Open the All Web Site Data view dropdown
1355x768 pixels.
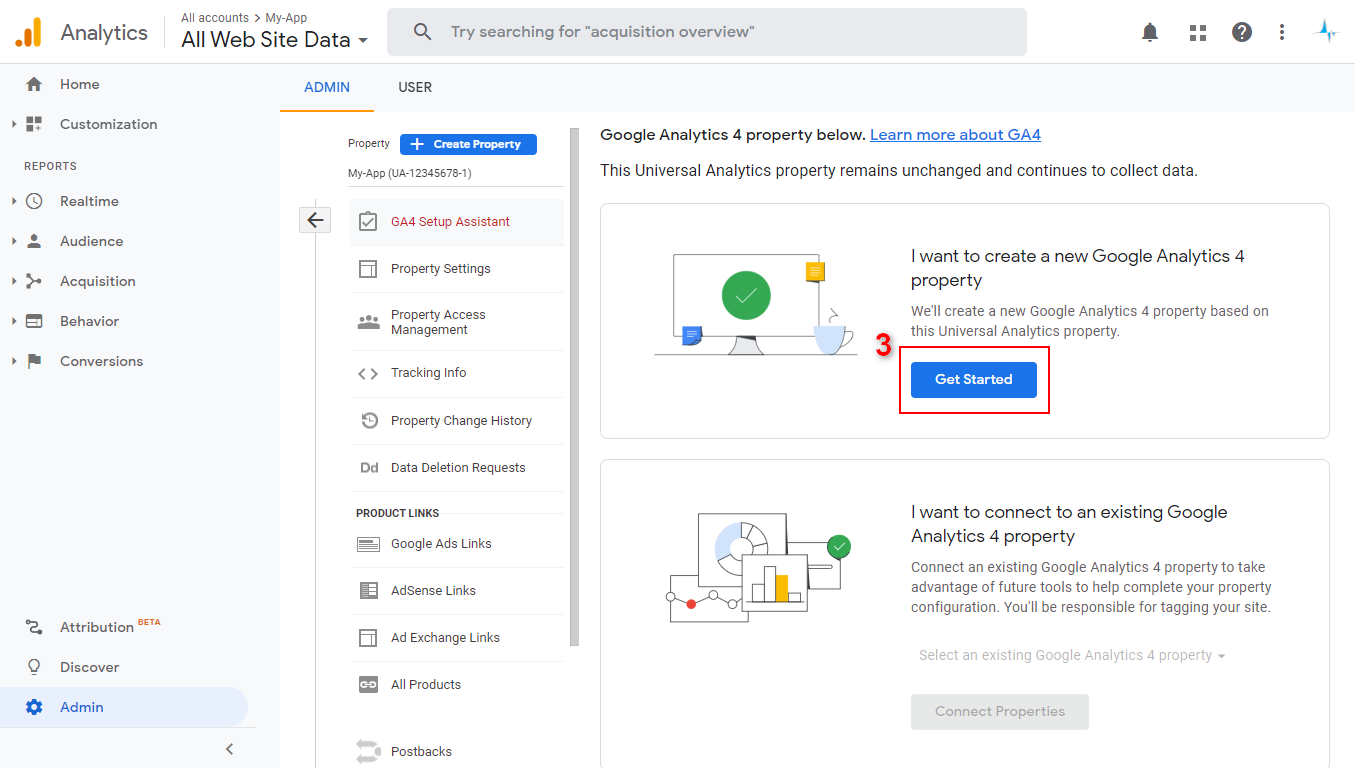click(275, 40)
